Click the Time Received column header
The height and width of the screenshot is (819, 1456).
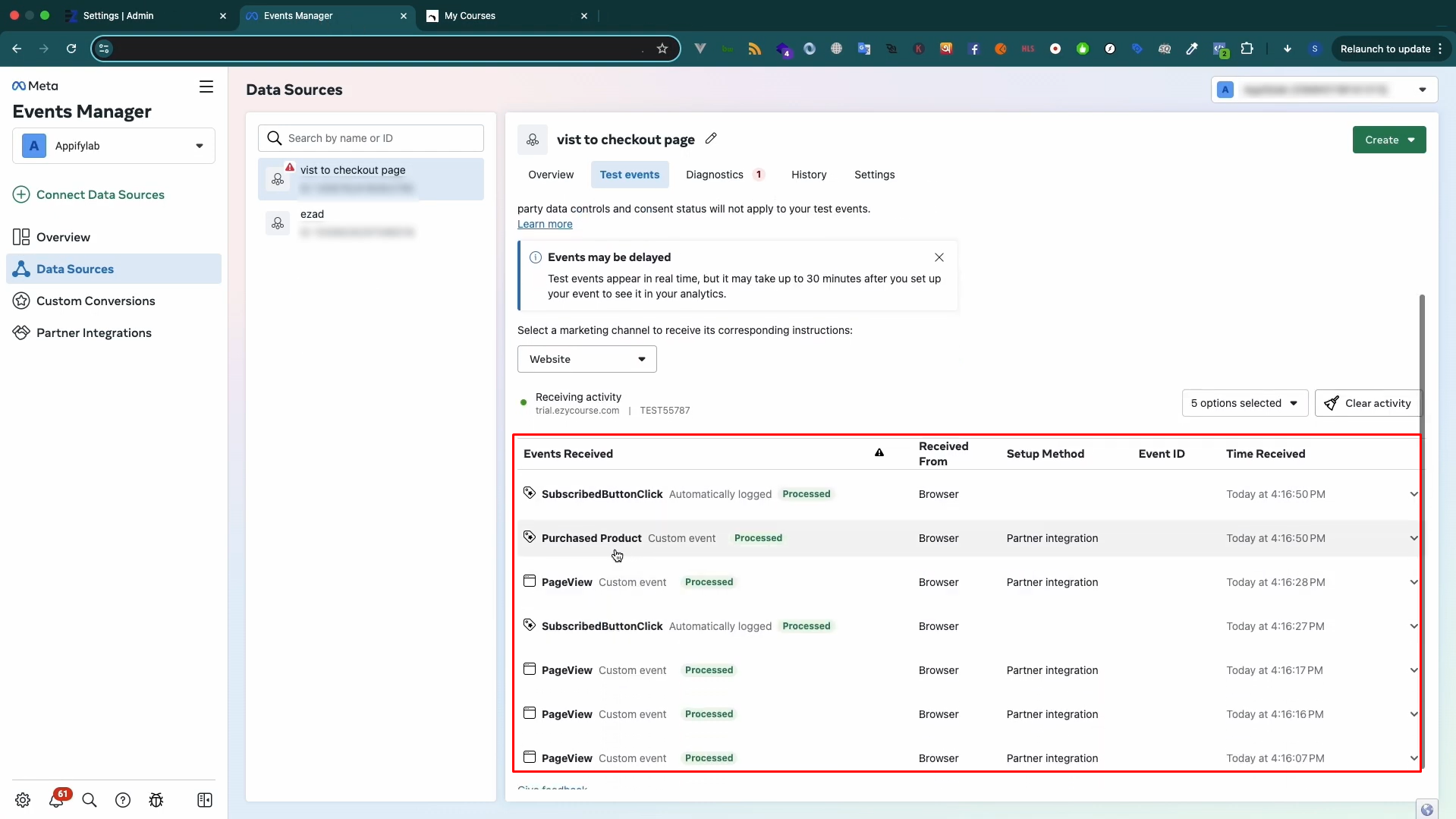point(1266,454)
